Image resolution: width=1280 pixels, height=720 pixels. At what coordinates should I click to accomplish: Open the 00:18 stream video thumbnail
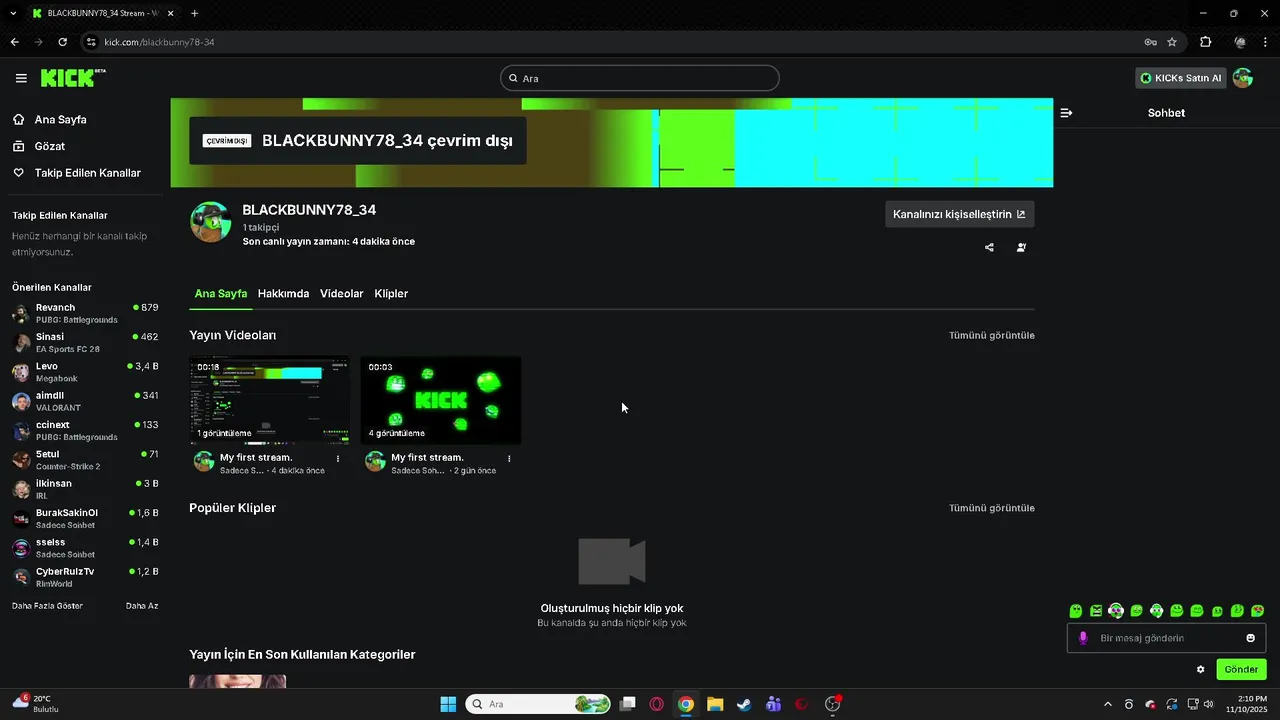269,400
